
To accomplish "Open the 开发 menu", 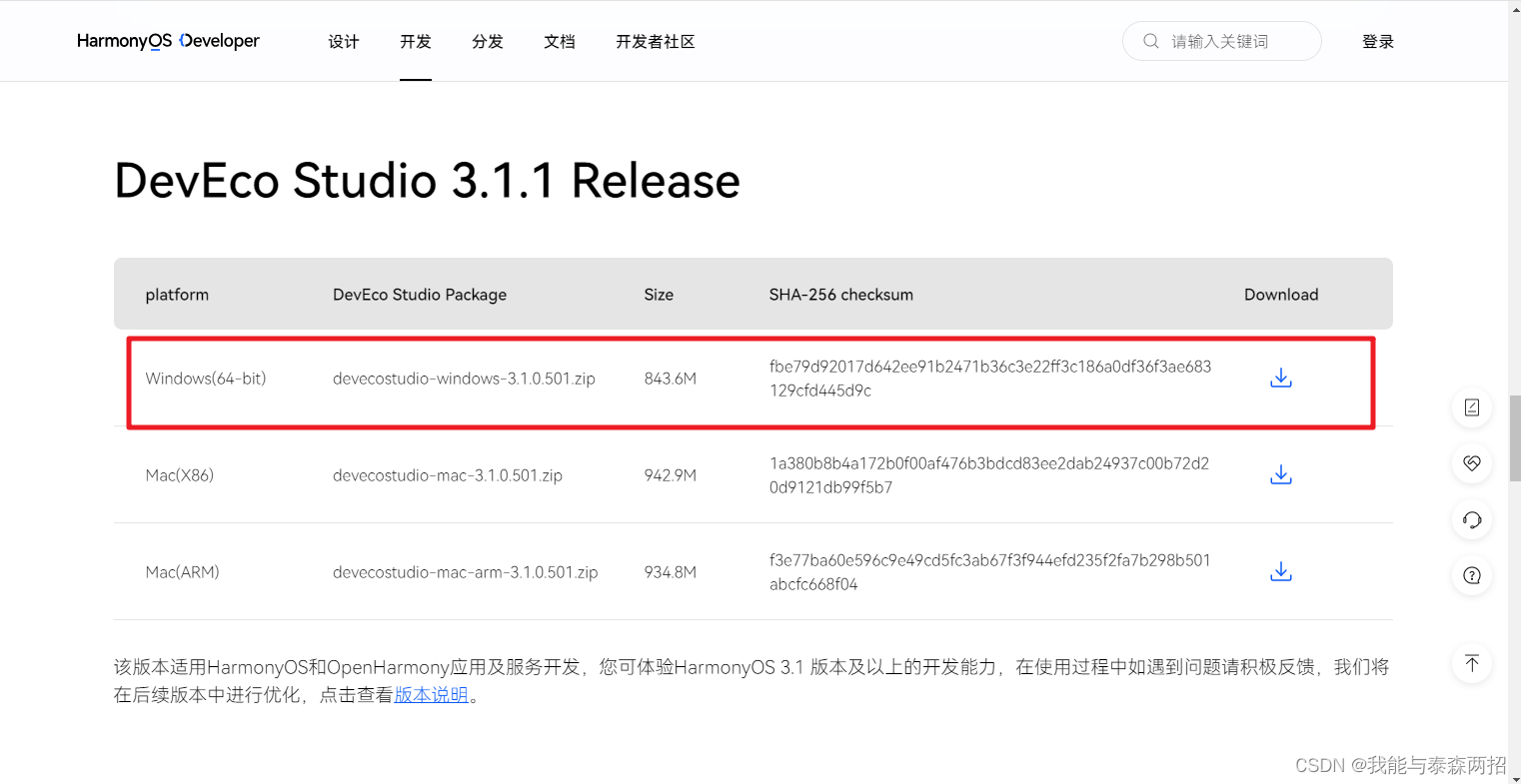I will click(416, 41).
